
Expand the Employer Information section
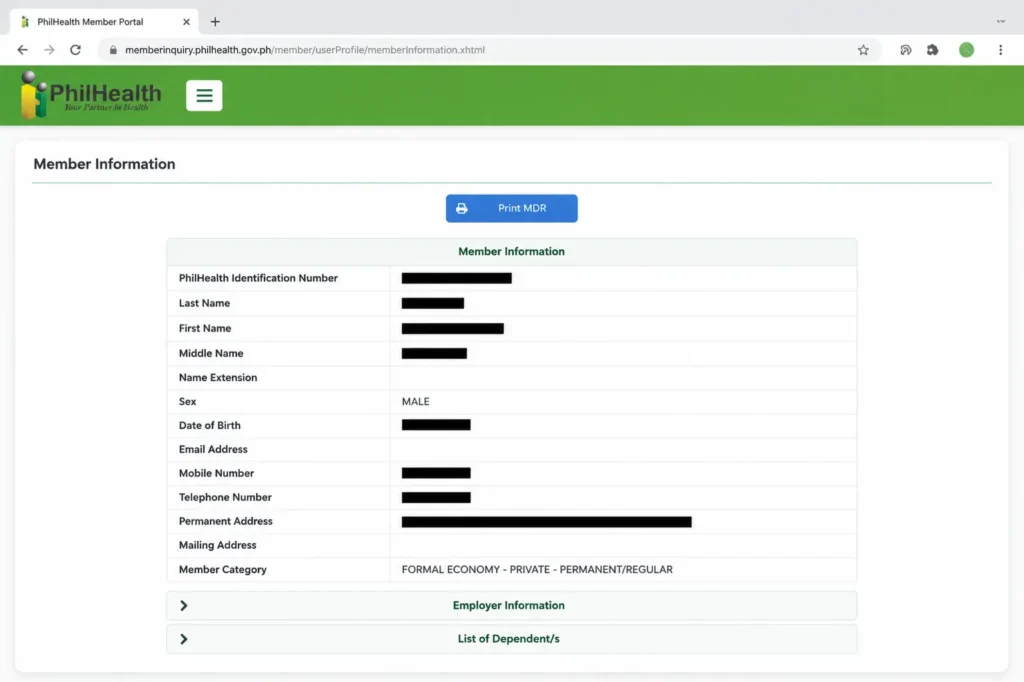[x=511, y=606]
